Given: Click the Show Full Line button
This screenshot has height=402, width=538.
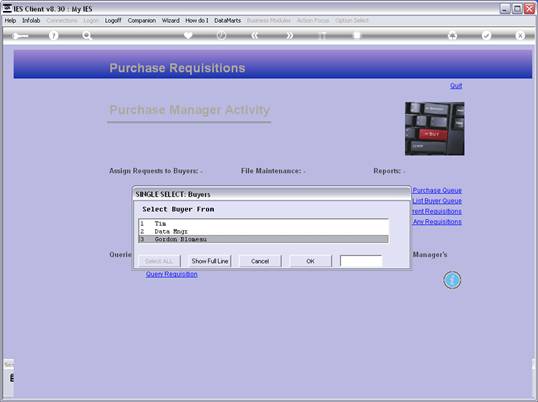Looking at the screenshot, I should pyautogui.click(x=210, y=261).
